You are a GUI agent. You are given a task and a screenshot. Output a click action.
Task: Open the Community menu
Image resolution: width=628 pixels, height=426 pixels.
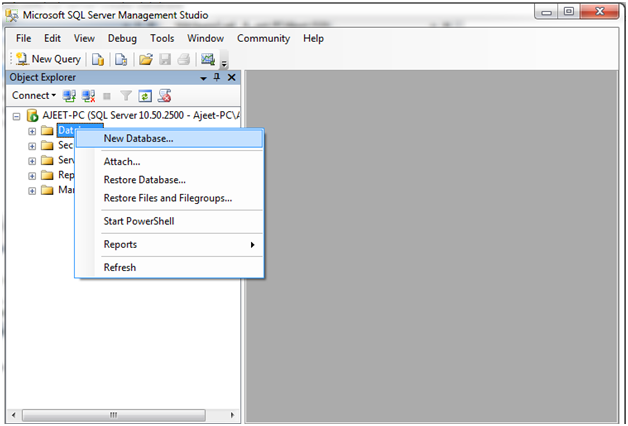pyautogui.click(x=263, y=38)
